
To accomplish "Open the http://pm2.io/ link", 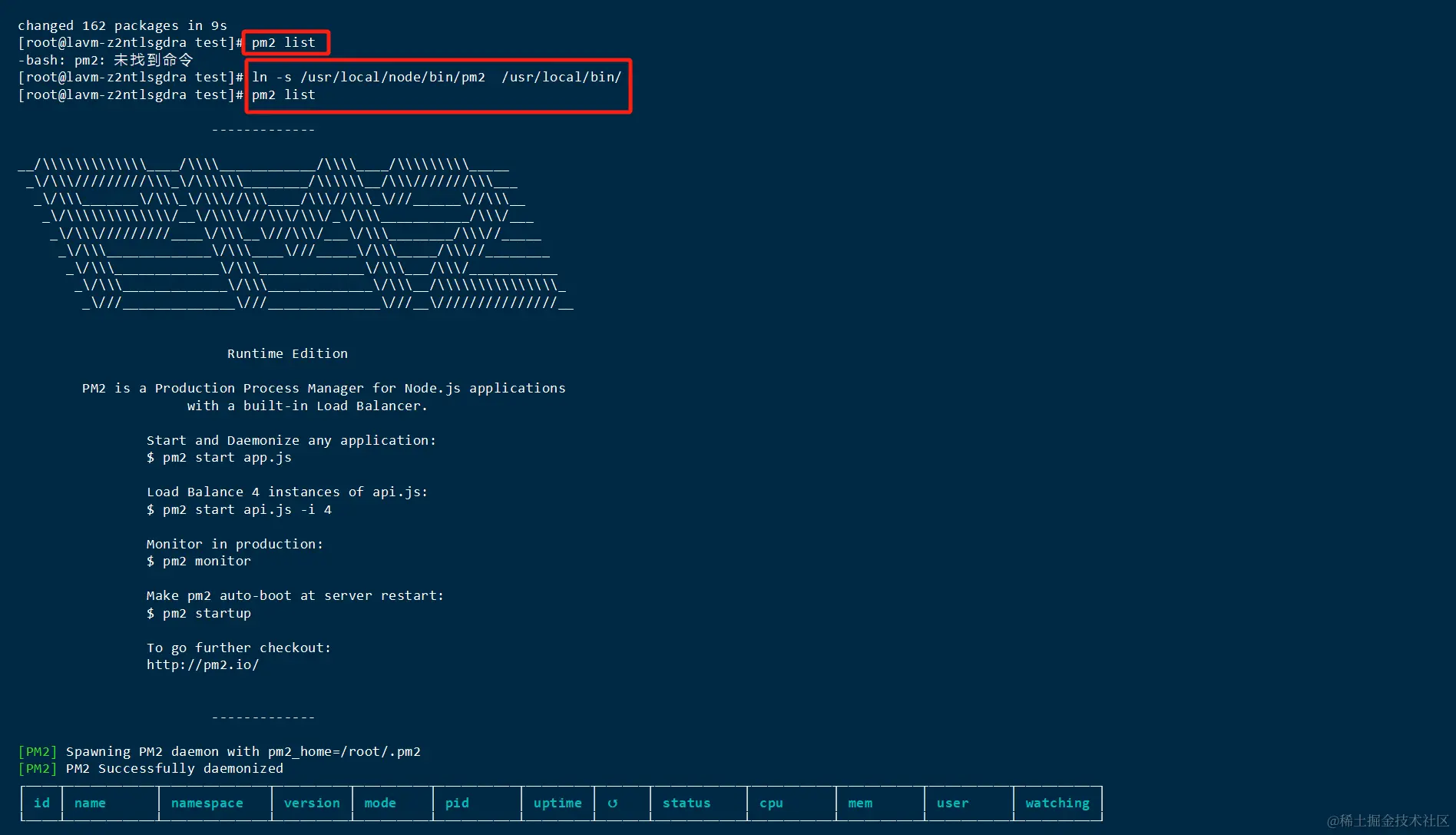I will (203, 664).
